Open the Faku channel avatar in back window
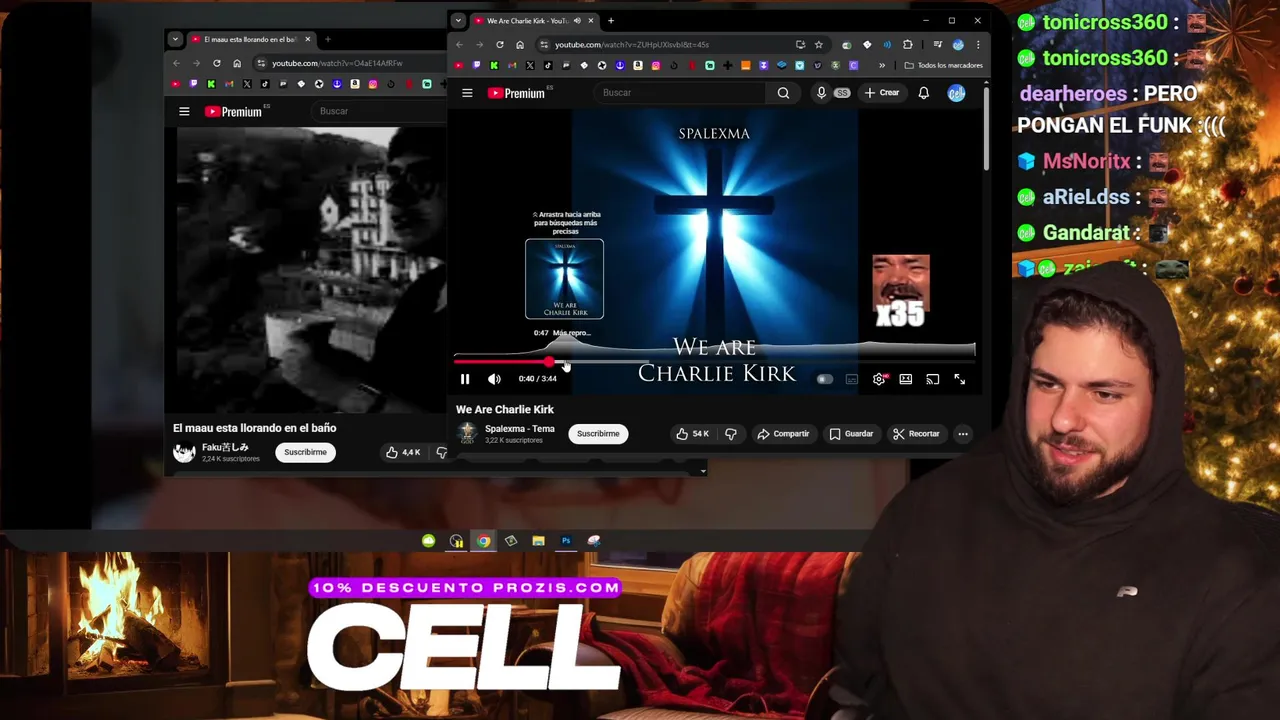This screenshot has width=1280, height=720. click(184, 452)
